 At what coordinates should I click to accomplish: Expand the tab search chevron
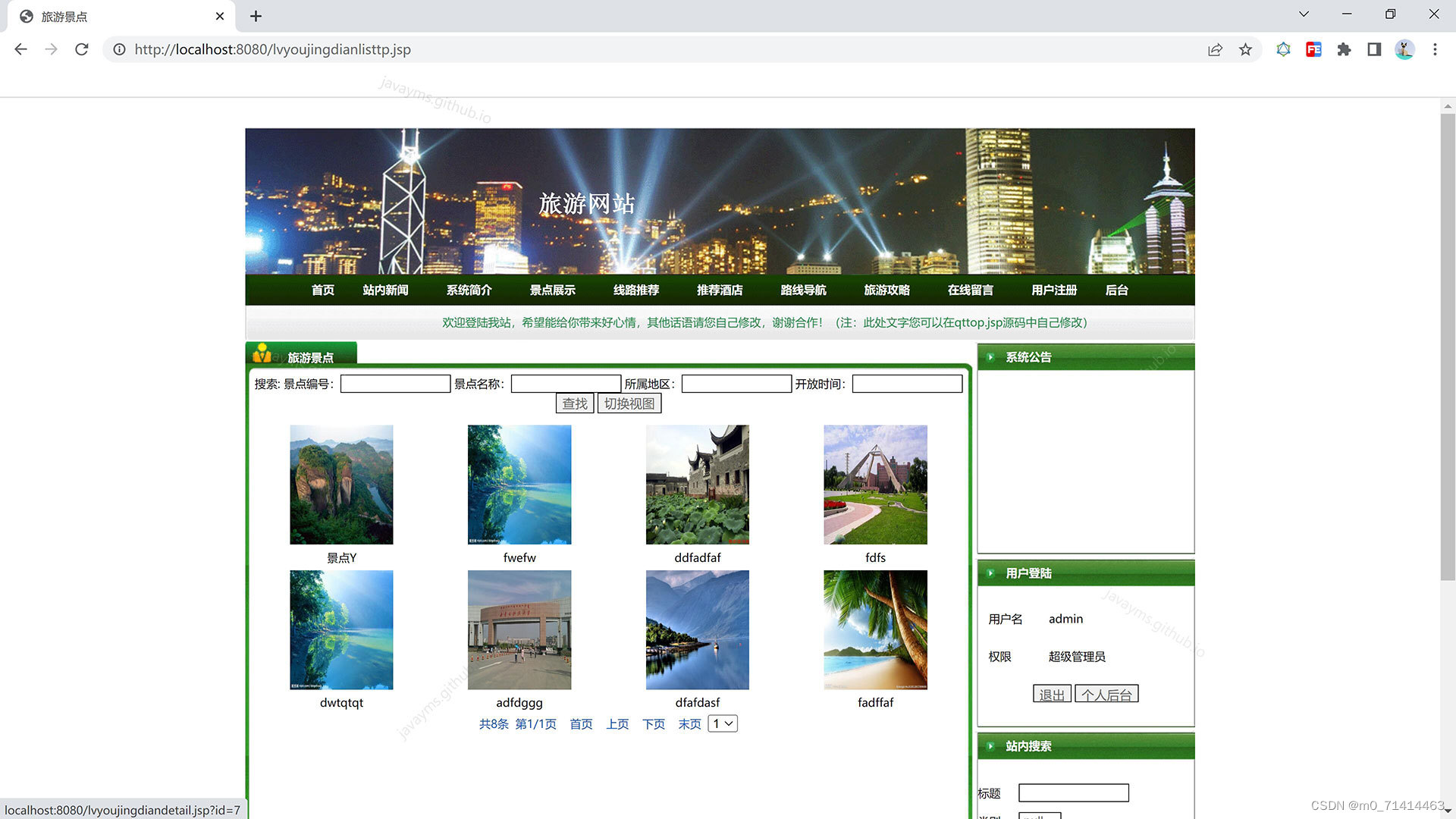point(1304,14)
